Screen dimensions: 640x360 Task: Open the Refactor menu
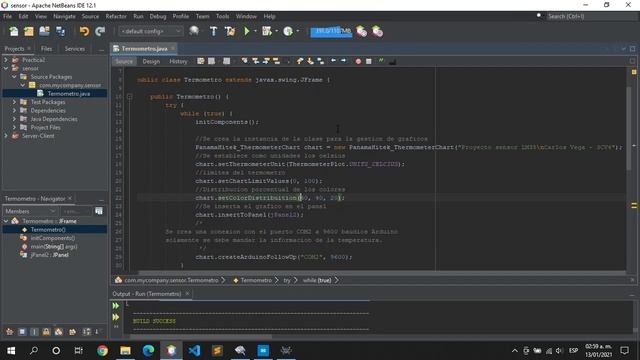[116, 16]
